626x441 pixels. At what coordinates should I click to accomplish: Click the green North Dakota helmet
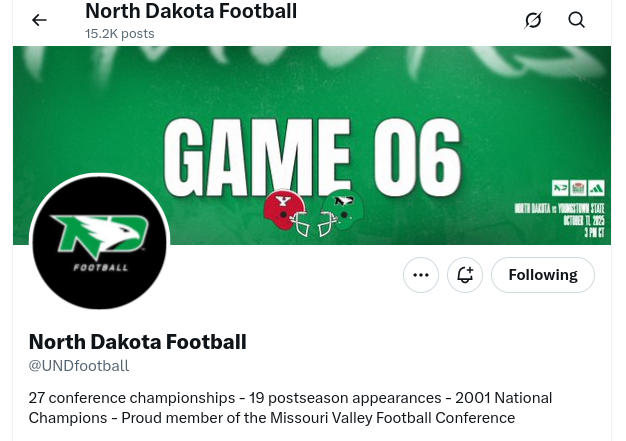point(342,211)
